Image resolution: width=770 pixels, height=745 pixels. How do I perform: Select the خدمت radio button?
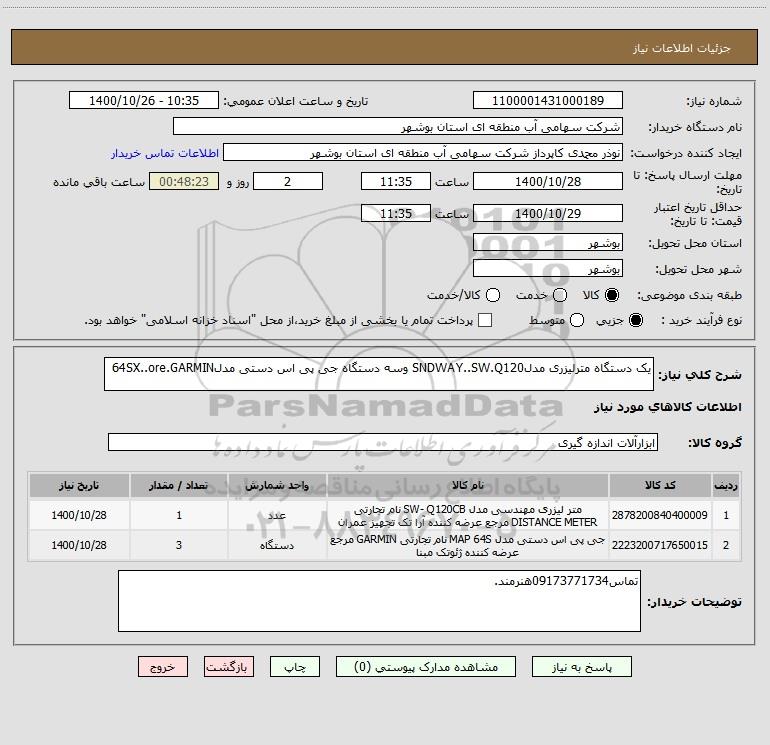coord(560,295)
